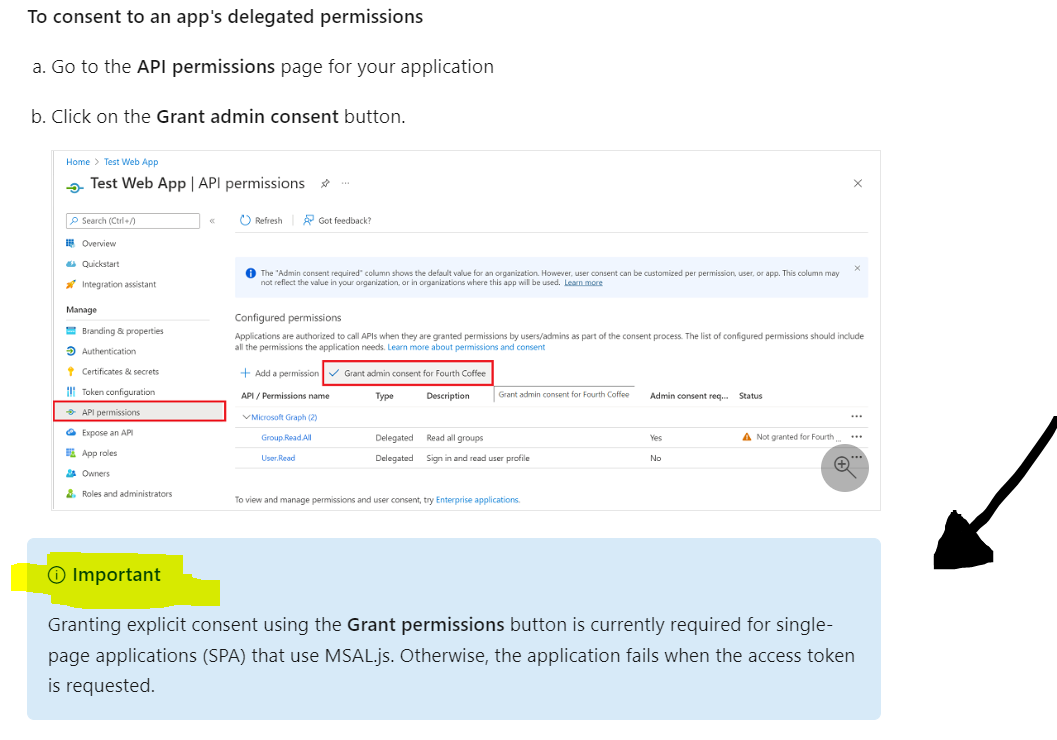Image resolution: width=1057 pixels, height=740 pixels.
Task: Open the more options ellipsis beside the page title
Action: (345, 183)
